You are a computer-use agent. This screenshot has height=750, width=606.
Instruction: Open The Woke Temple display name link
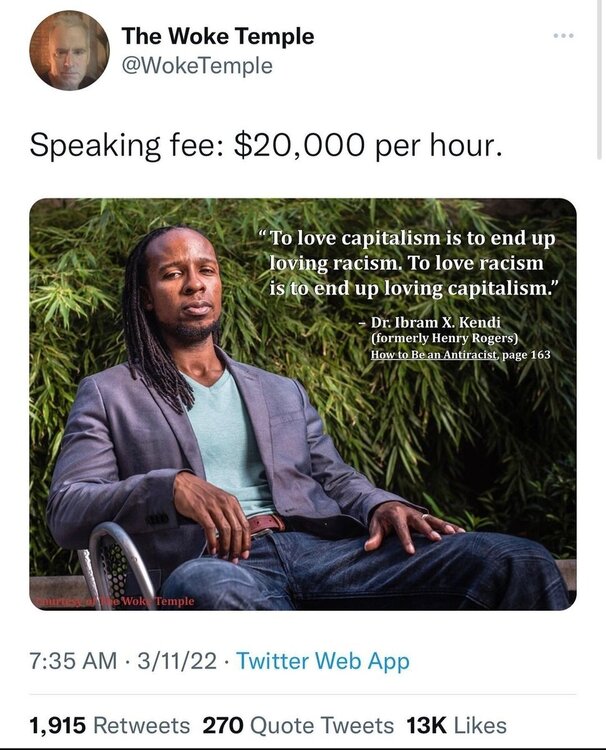point(217,37)
